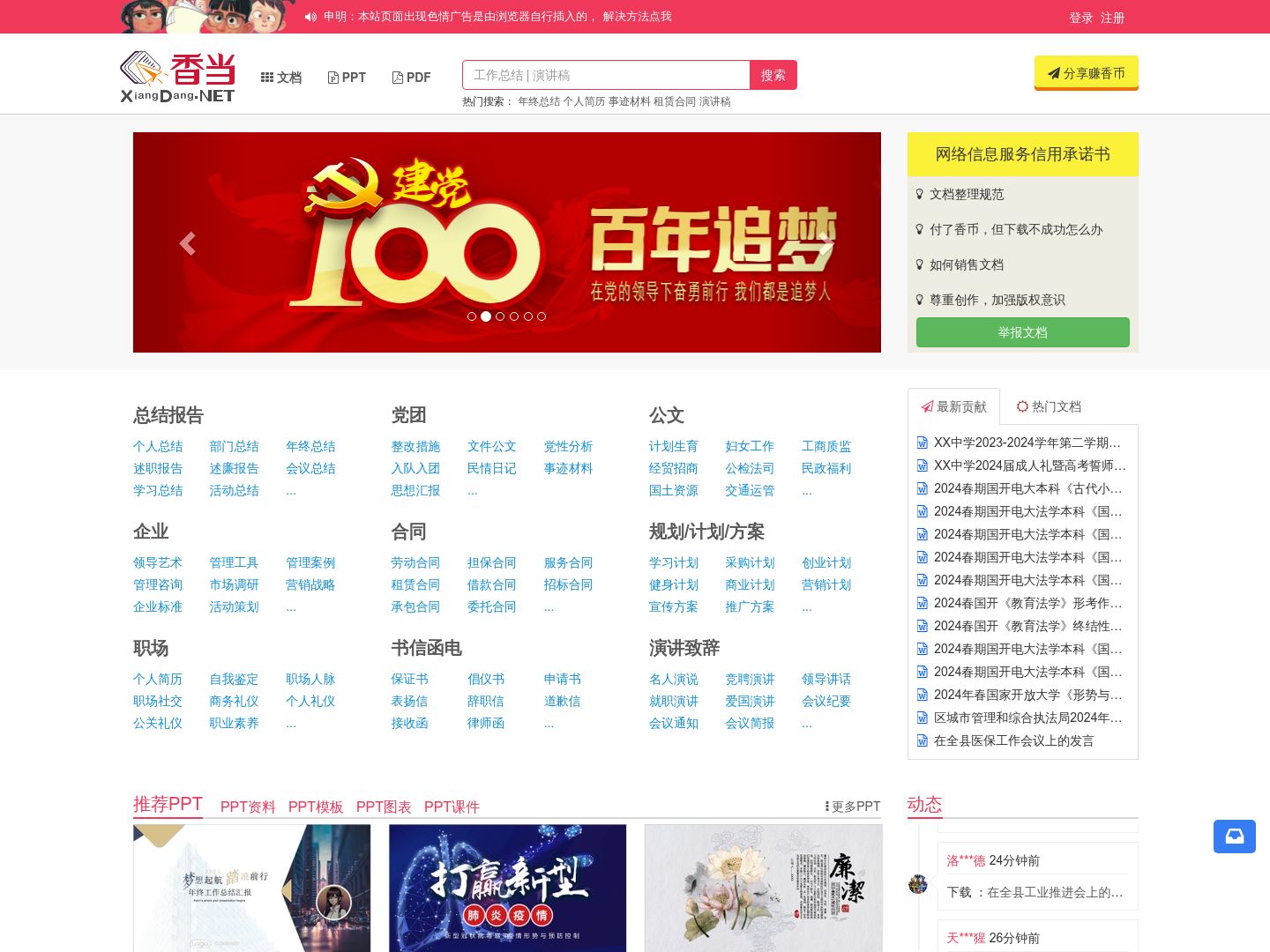Expand more 总结报告 categories via ellipsis
This screenshot has height=952, width=1270.
point(291,490)
